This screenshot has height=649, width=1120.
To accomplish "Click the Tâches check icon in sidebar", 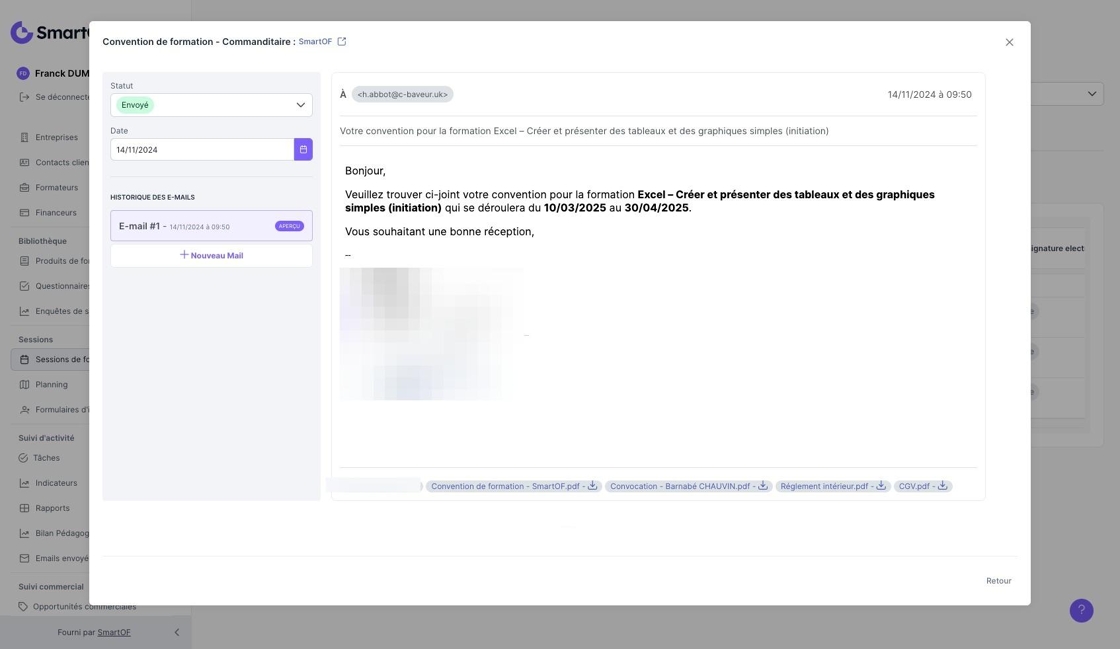I will pyautogui.click(x=23, y=458).
